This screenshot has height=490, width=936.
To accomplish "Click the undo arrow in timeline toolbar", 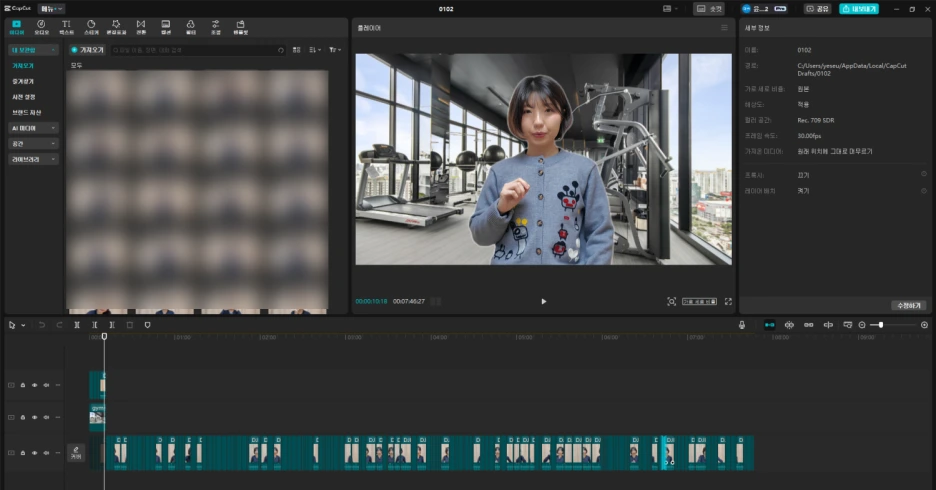I will (x=42, y=325).
